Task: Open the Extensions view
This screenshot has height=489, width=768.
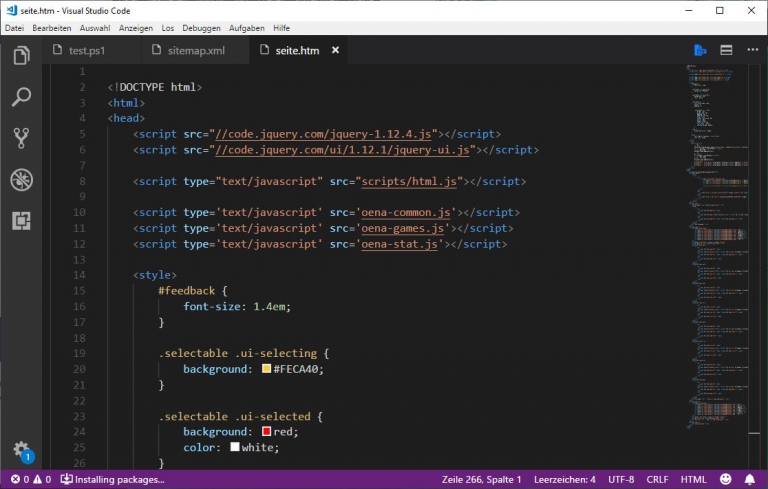Action: click(x=21, y=220)
